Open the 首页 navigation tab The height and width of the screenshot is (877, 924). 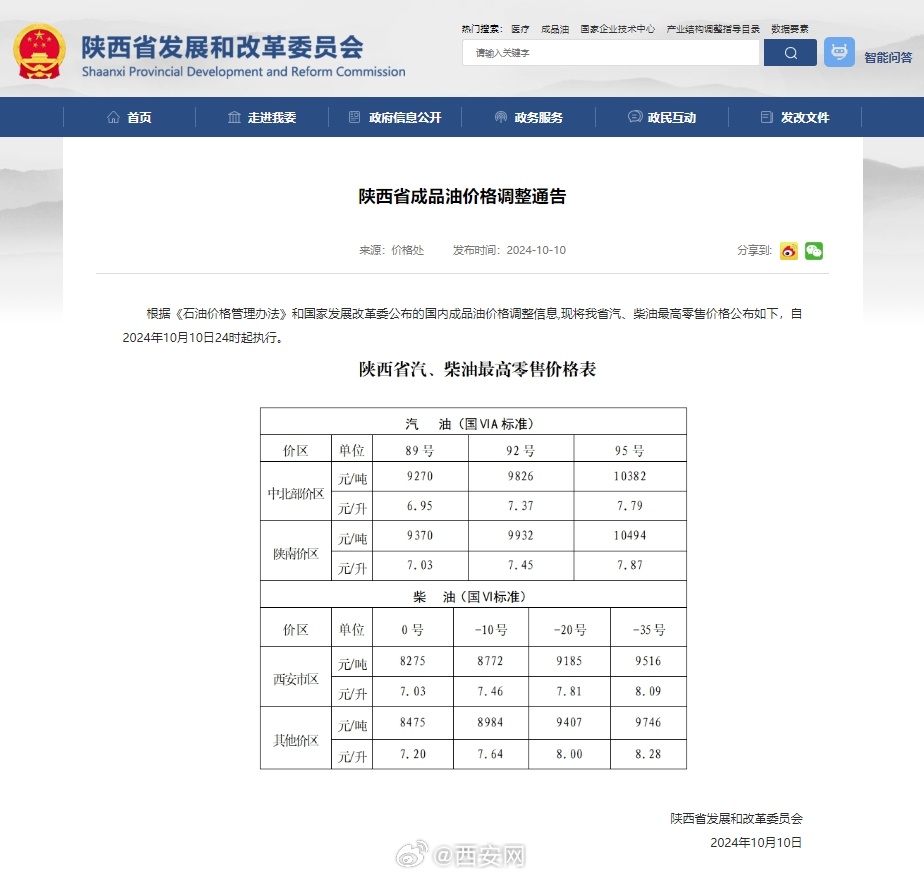coord(129,117)
